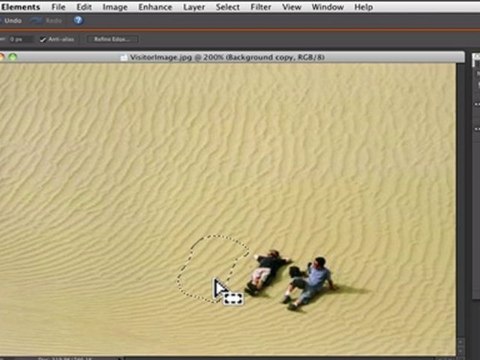Open the Edit menu
The width and height of the screenshot is (480, 360).
(84, 7)
